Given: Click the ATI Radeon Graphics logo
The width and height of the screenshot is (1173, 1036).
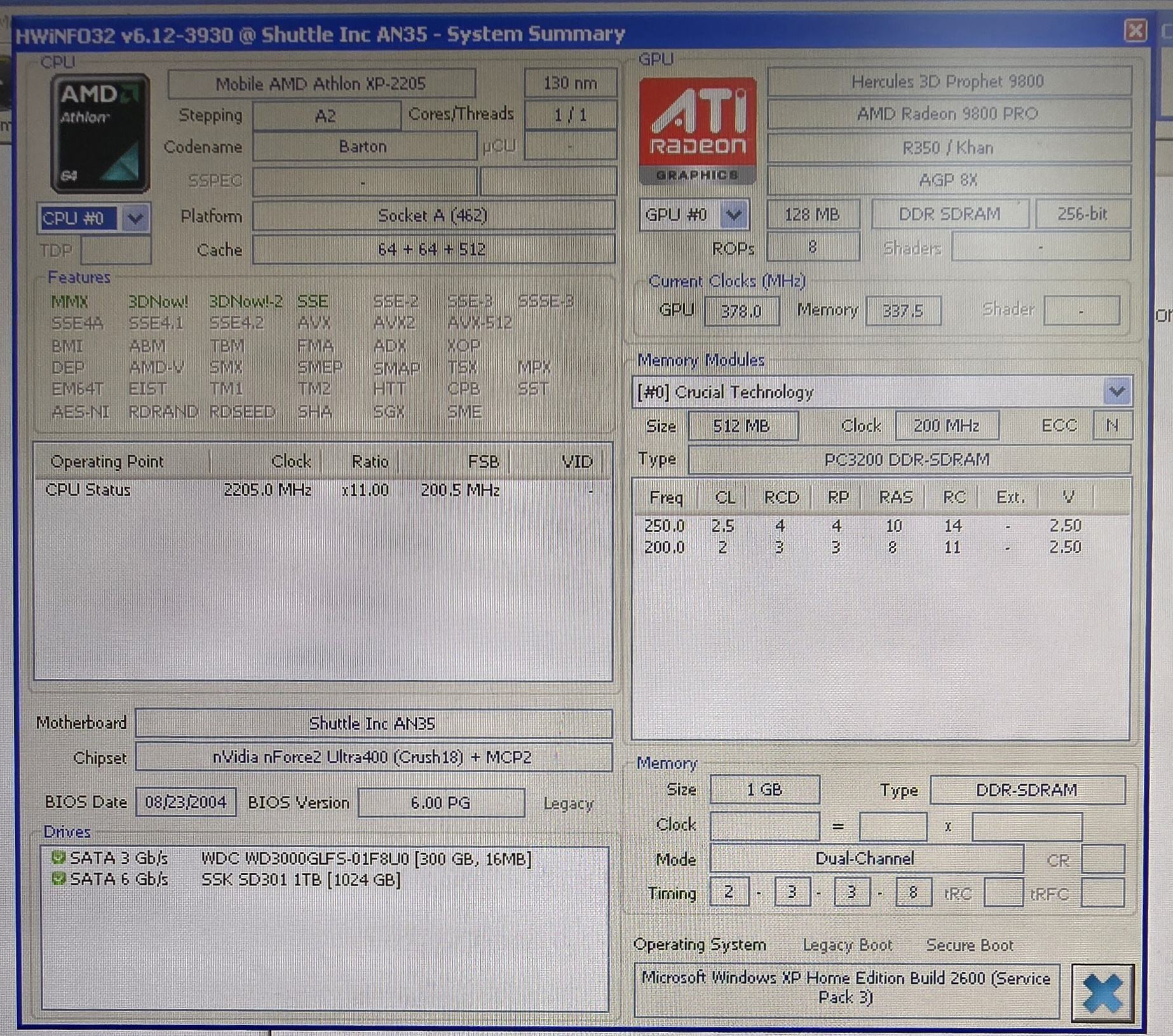Looking at the screenshot, I should tap(698, 132).
